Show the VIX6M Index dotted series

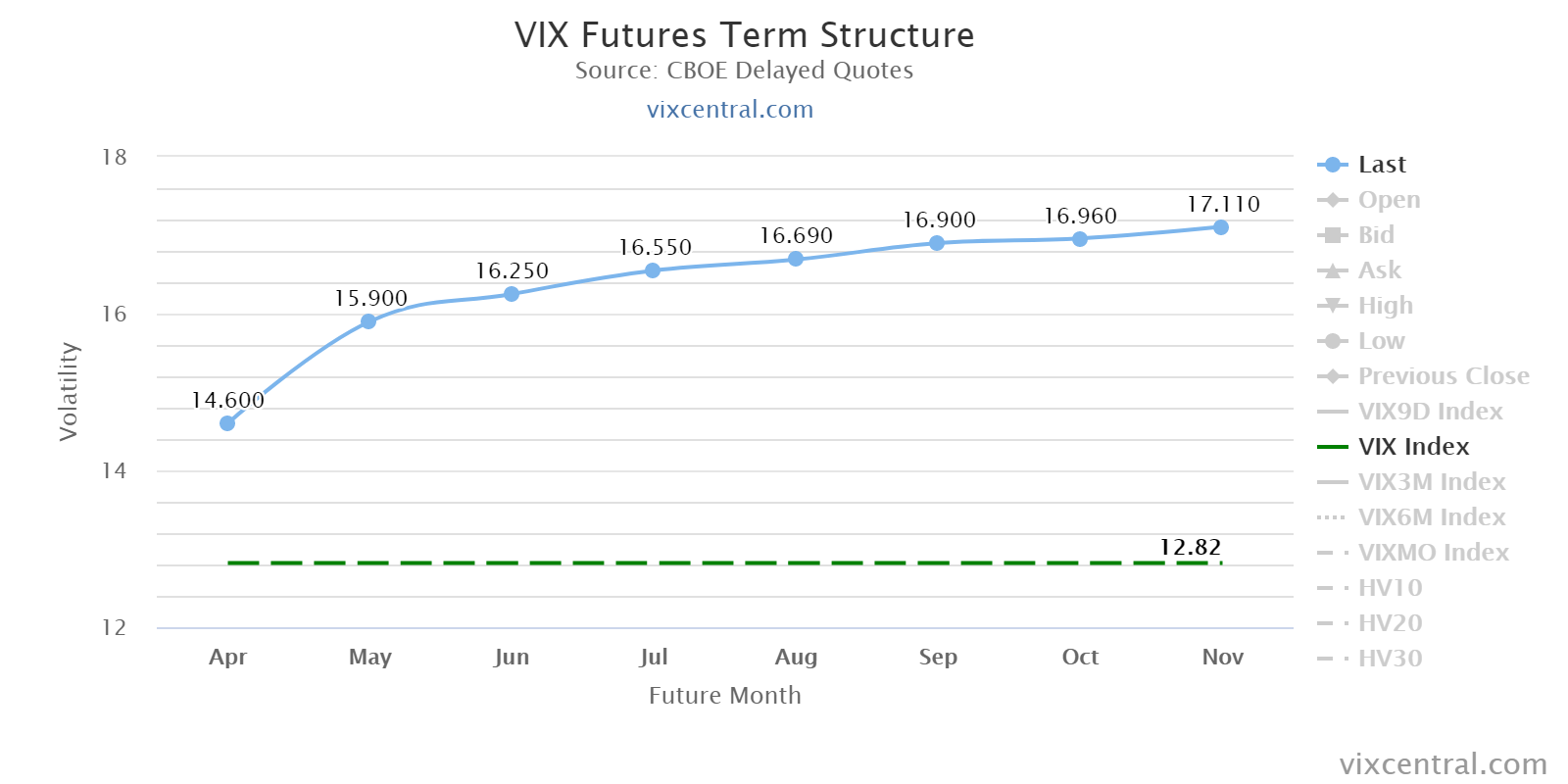[1431, 517]
